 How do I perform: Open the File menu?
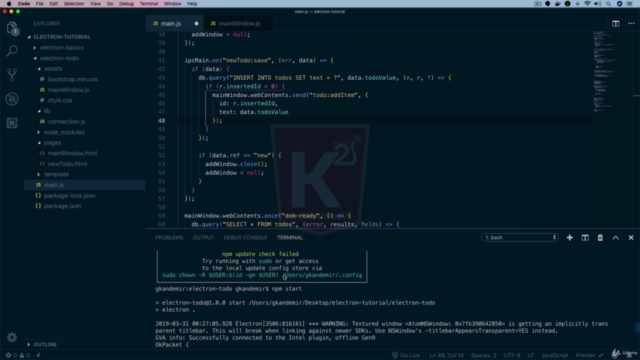click(x=40, y=4)
